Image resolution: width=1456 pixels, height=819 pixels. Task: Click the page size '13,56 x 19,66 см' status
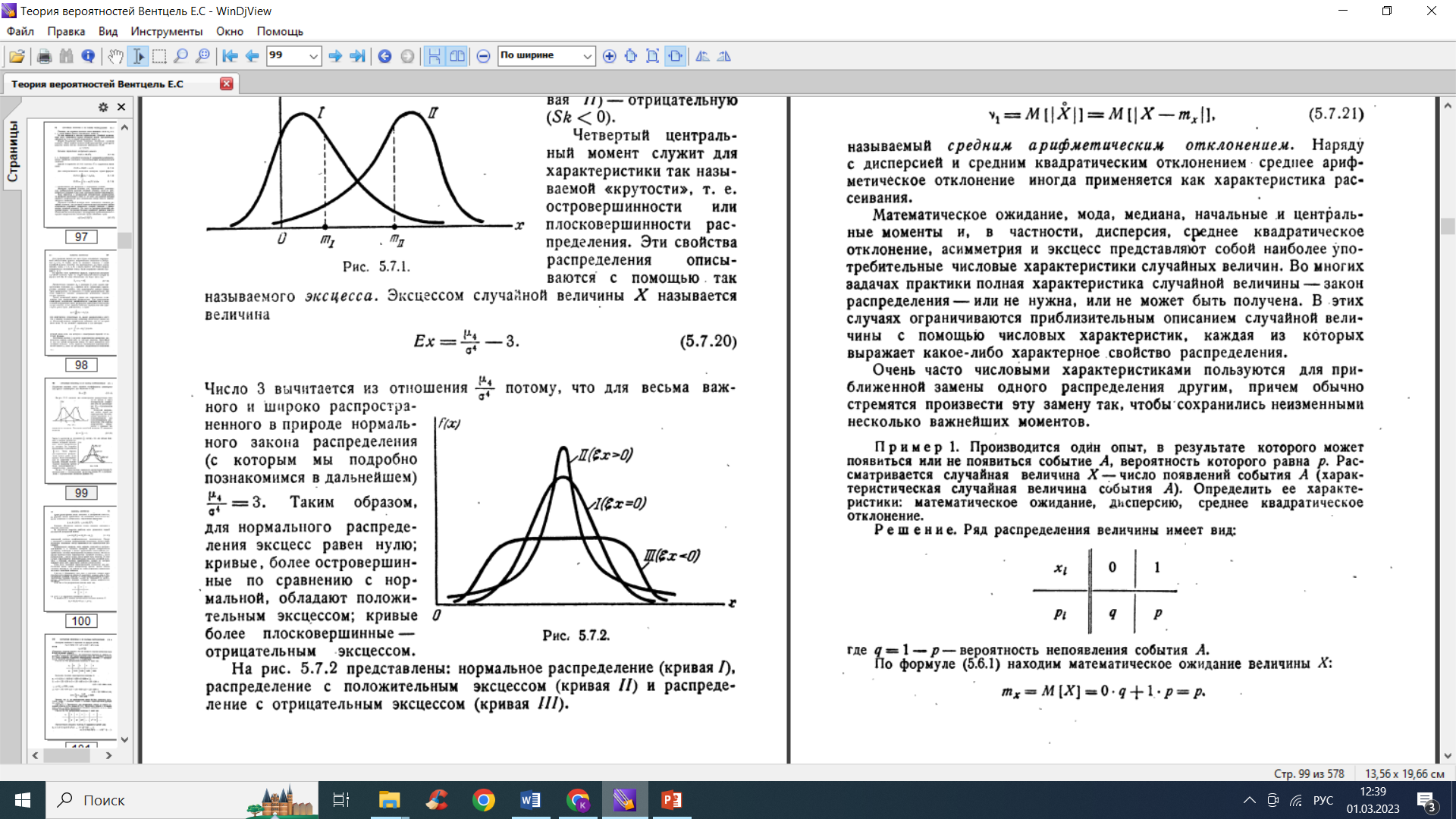pos(1404,773)
